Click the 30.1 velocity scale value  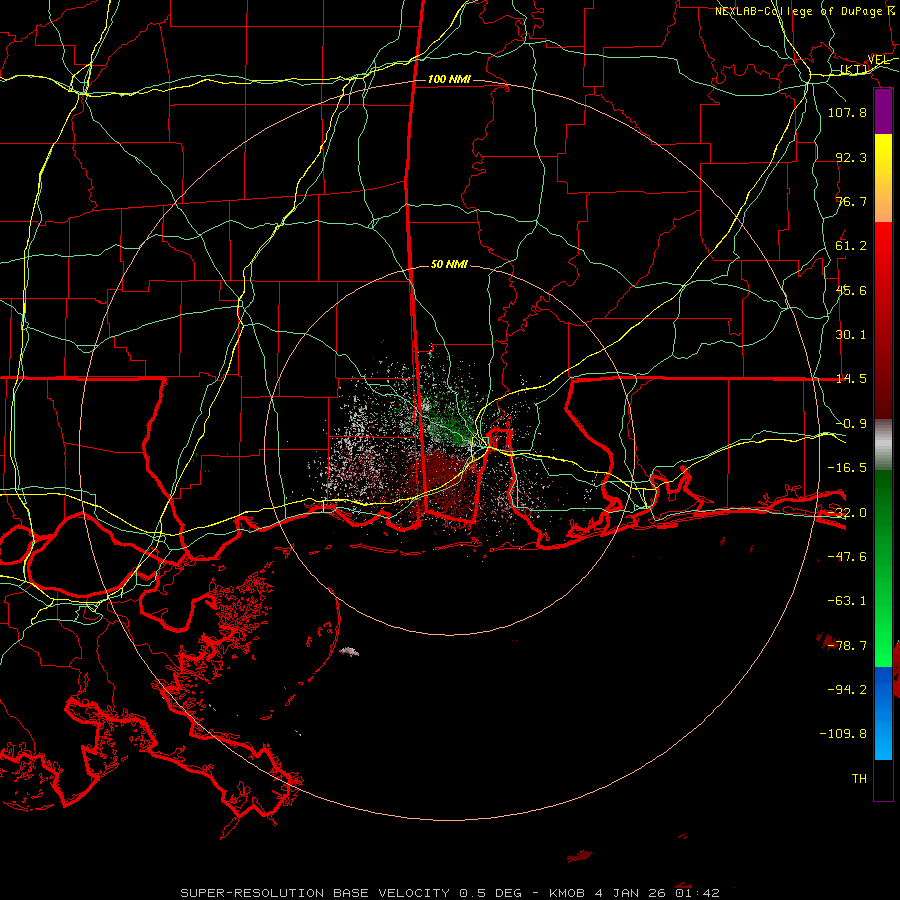(851, 335)
